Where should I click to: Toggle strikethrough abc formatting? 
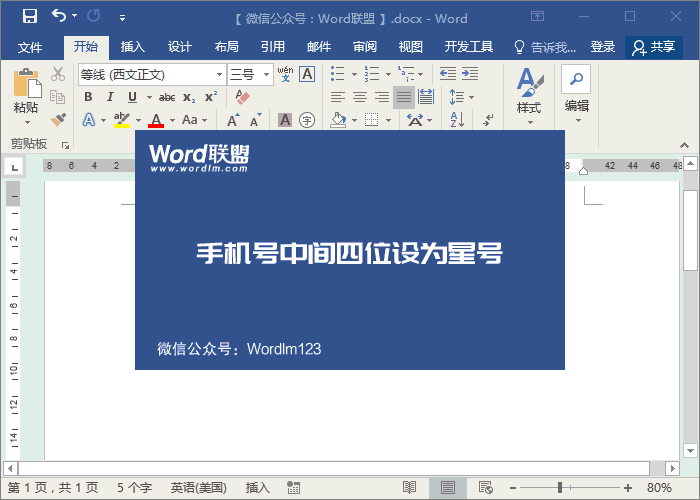(167, 97)
